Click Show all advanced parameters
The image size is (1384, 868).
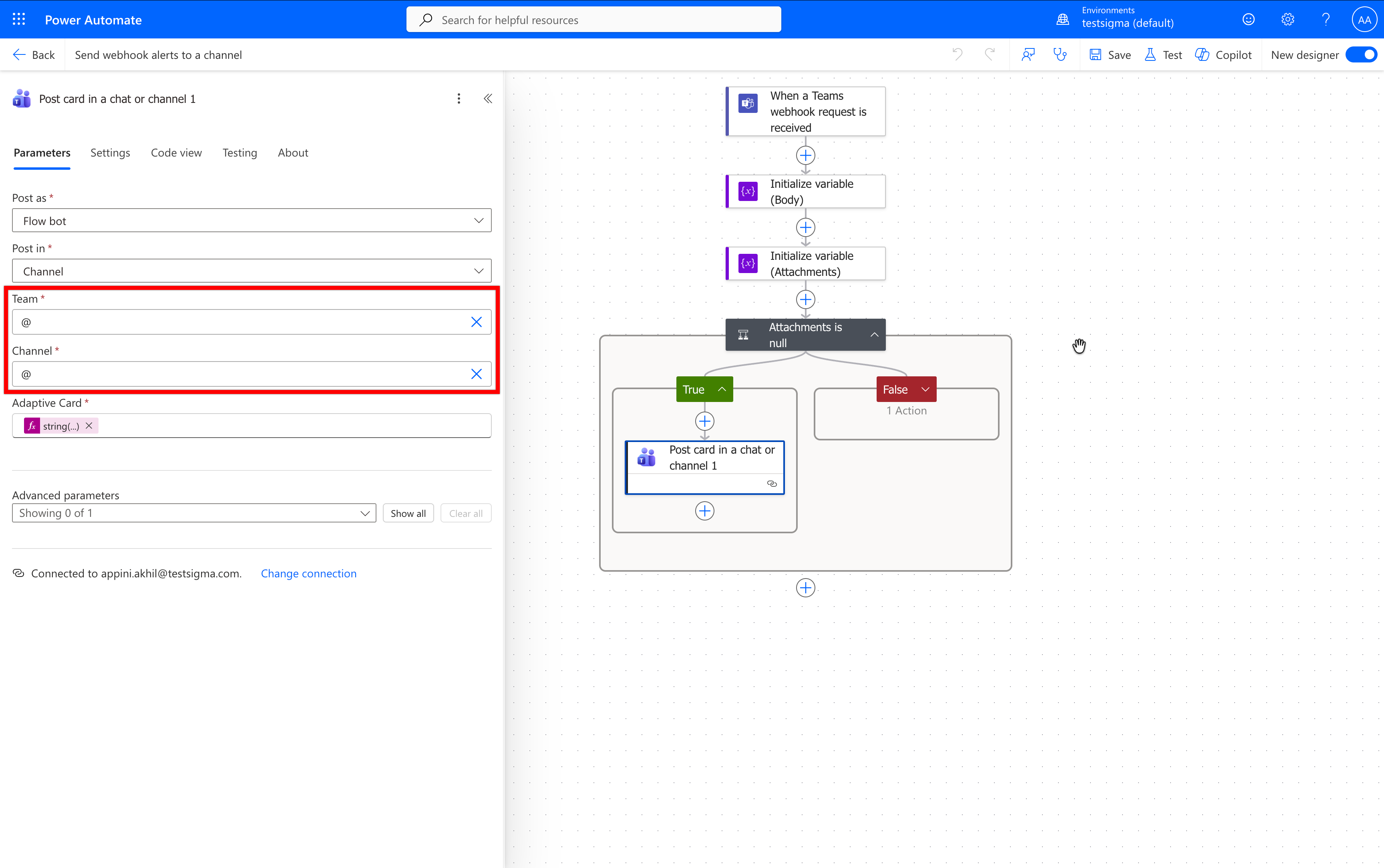click(x=408, y=513)
